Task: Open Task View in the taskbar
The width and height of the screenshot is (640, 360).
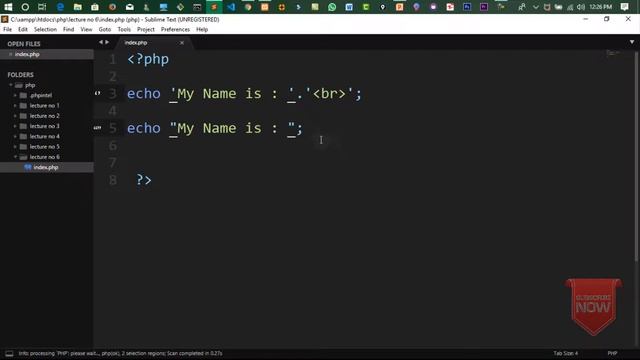Action: (x=42, y=7)
